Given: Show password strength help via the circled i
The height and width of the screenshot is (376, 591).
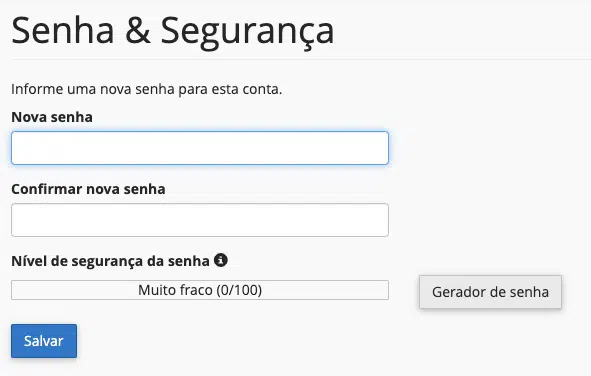Looking at the screenshot, I should coord(220,260).
